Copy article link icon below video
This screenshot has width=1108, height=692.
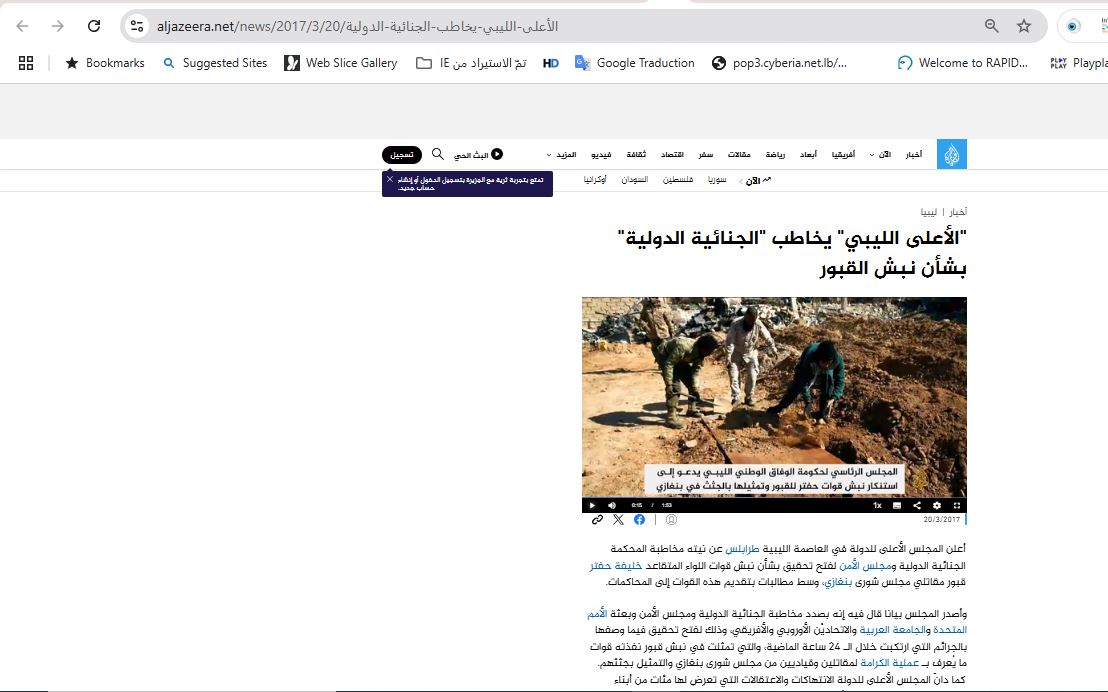pyautogui.click(x=597, y=520)
